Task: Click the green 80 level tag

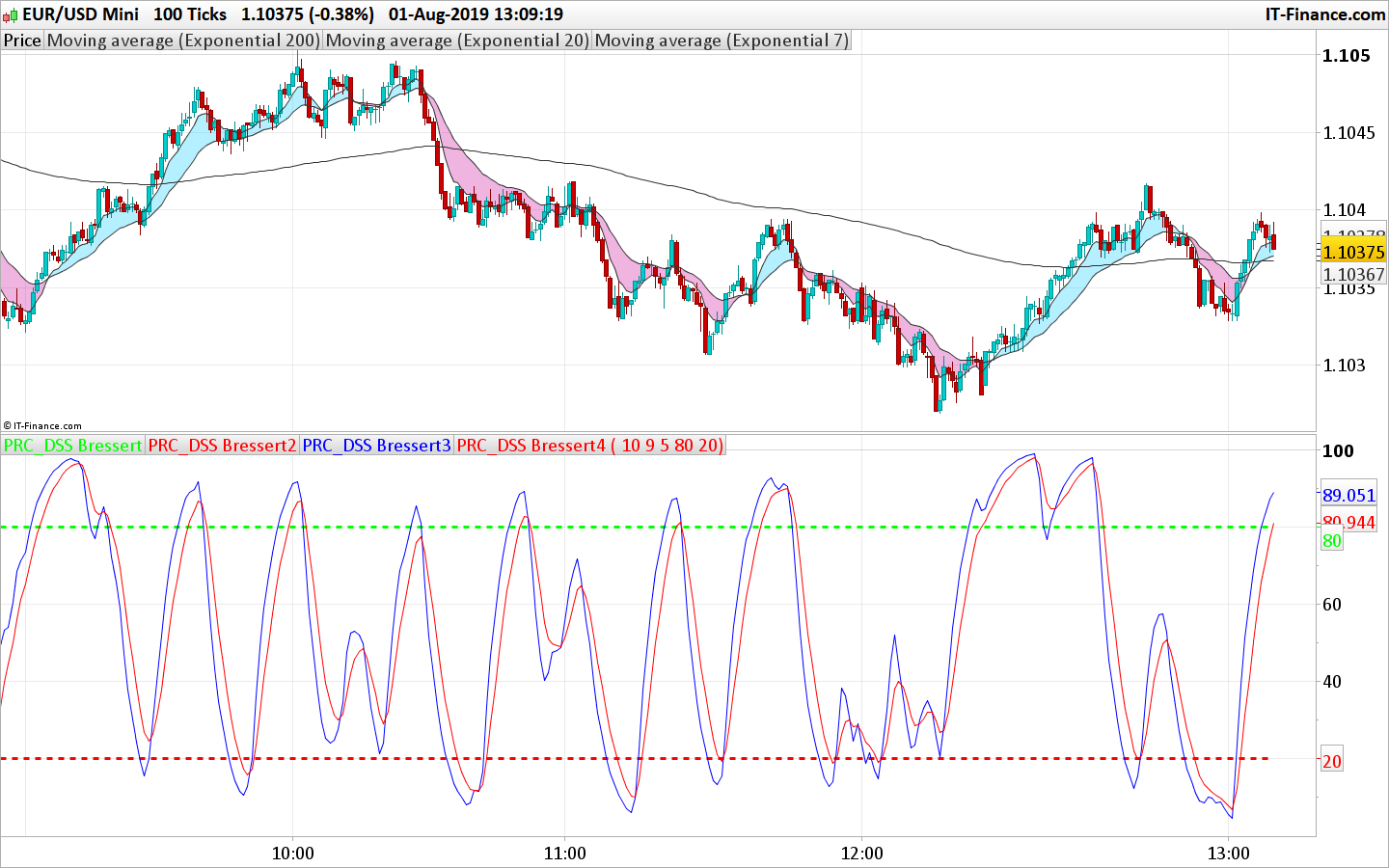Action: (x=1332, y=541)
